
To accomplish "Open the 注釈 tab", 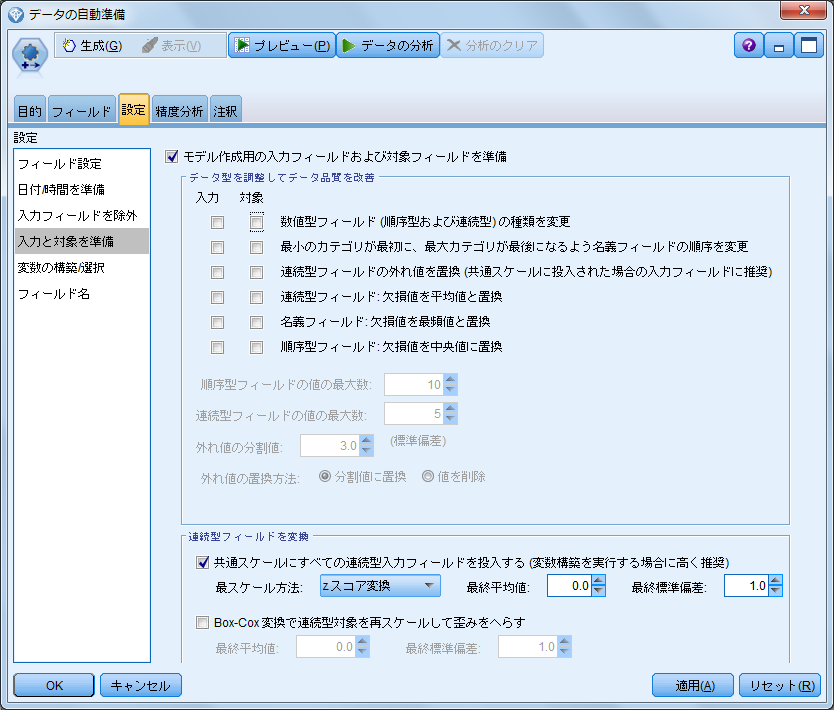I will (x=225, y=110).
